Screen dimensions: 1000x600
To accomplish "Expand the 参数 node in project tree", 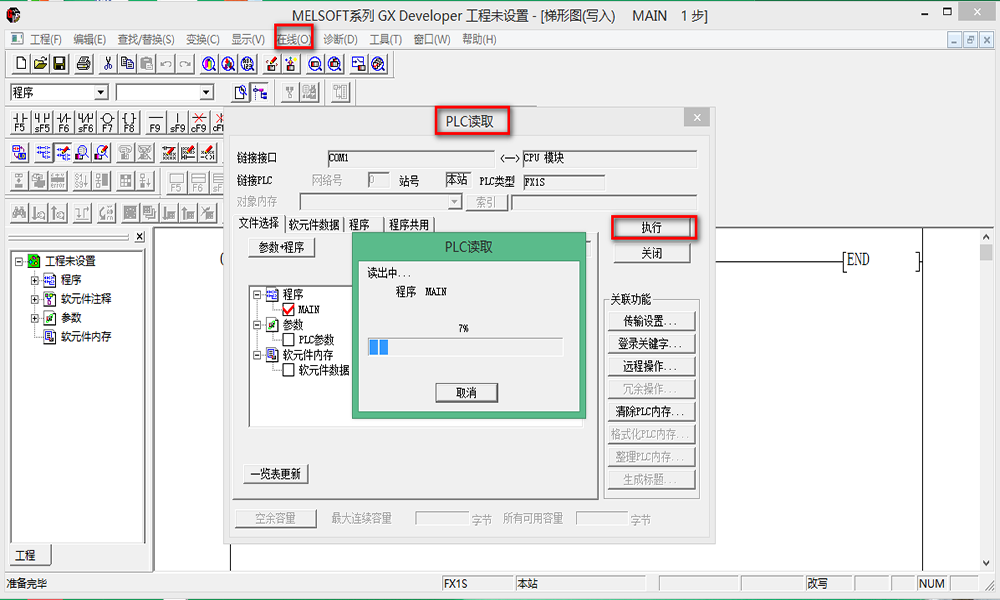I will (x=35, y=318).
